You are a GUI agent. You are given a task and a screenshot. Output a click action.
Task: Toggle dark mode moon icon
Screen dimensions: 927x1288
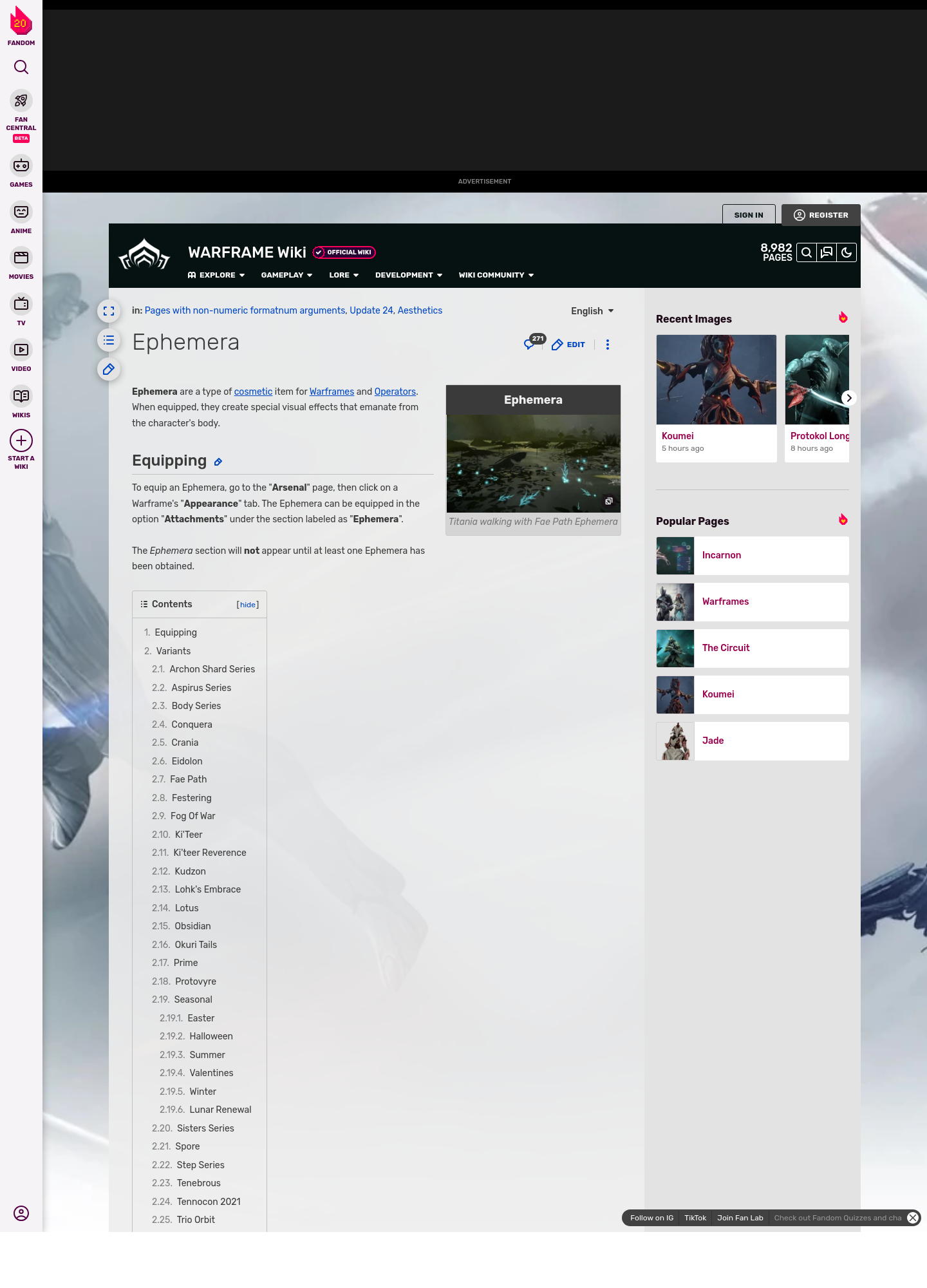(x=847, y=252)
